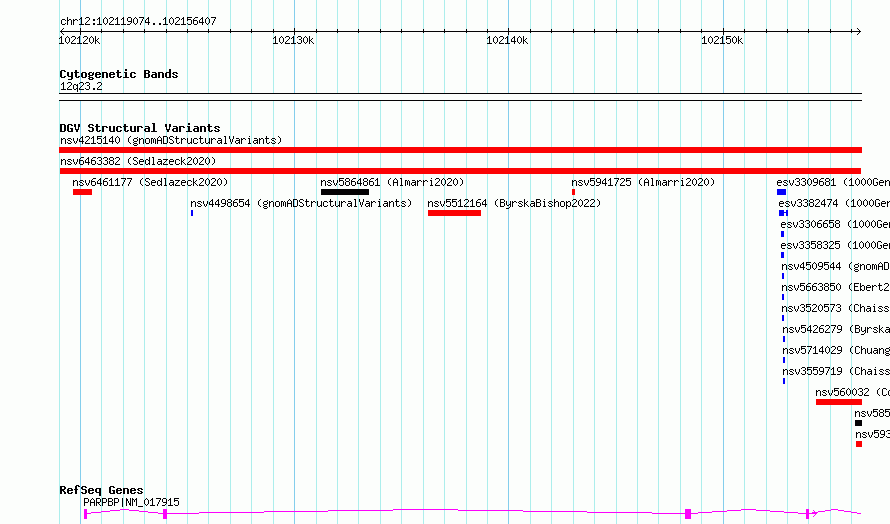Open variant nsv6463382 Sedlazeck2020 label
Image resolution: width=890 pixels, height=524 pixels.
[x=138, y=161]
